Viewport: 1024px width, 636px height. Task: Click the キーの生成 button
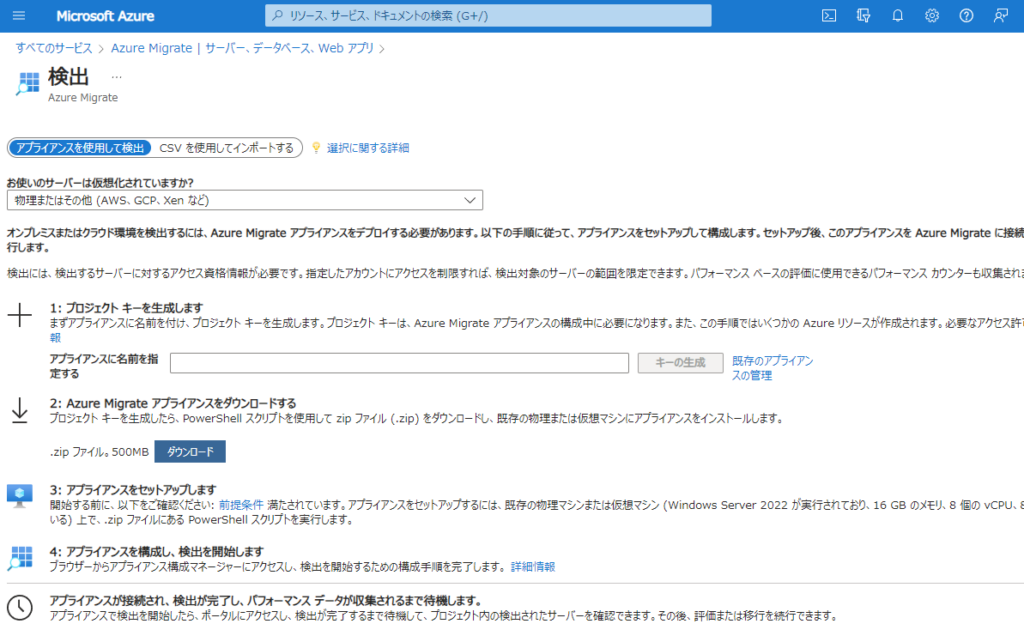(680, 362)
